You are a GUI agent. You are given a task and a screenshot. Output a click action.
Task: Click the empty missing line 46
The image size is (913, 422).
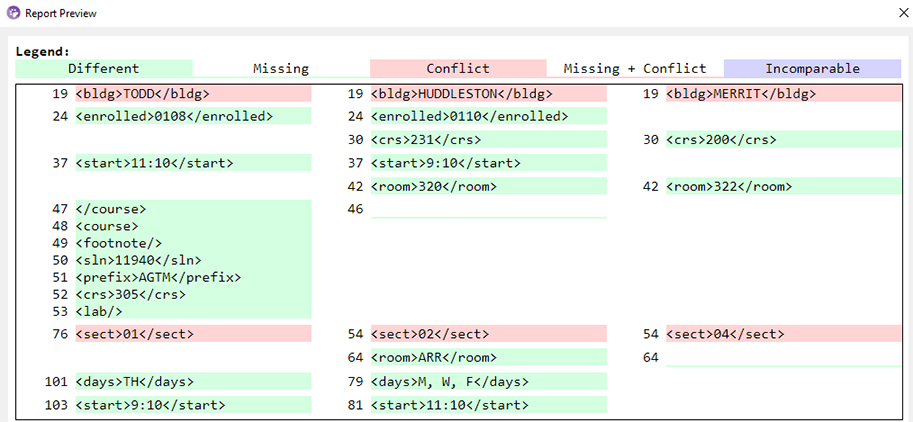coord(488,210)
